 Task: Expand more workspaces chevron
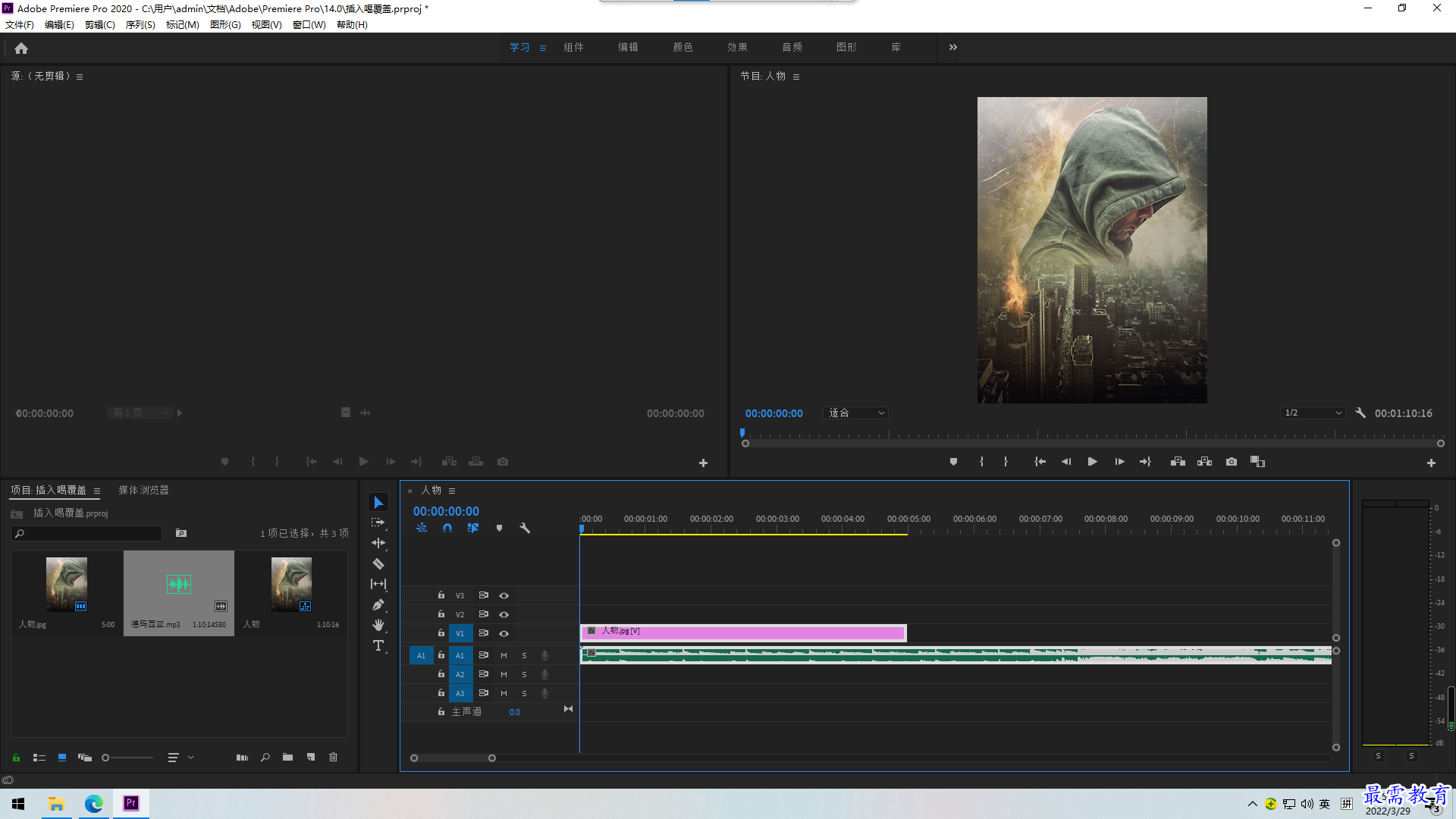(x=953, y=47)
